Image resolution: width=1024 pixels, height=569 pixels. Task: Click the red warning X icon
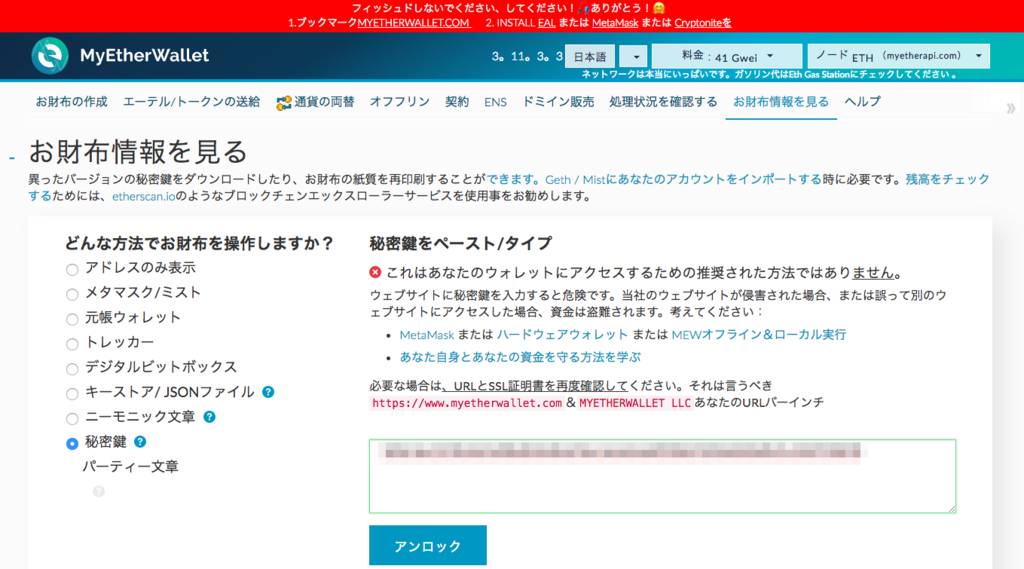375,272
